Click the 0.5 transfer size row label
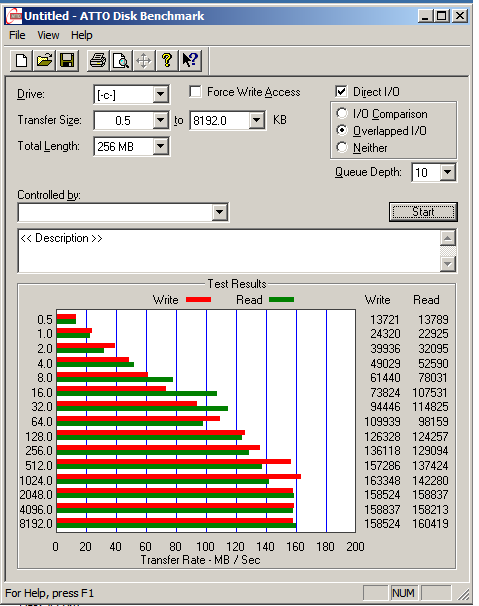Screen dimensions: 479x606 pos(45,320)
